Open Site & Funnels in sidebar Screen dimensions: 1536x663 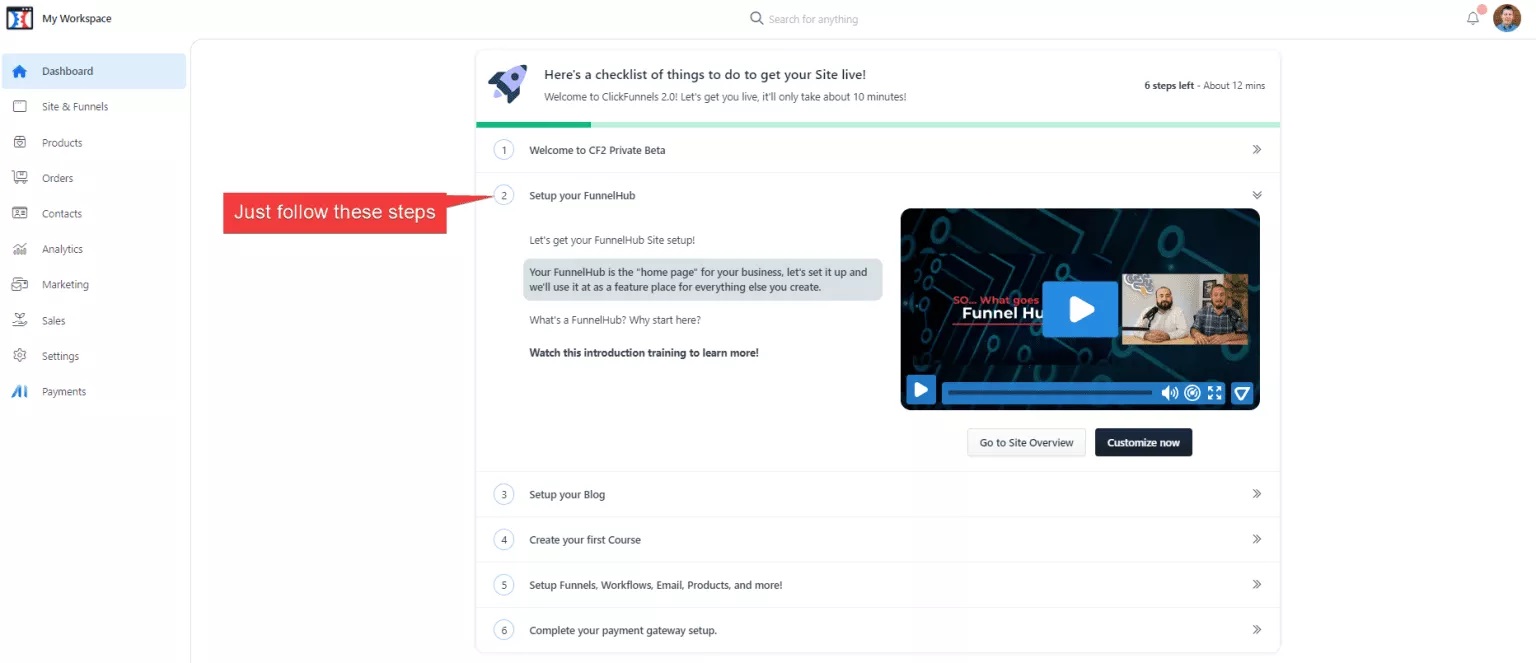pos(75,107)
